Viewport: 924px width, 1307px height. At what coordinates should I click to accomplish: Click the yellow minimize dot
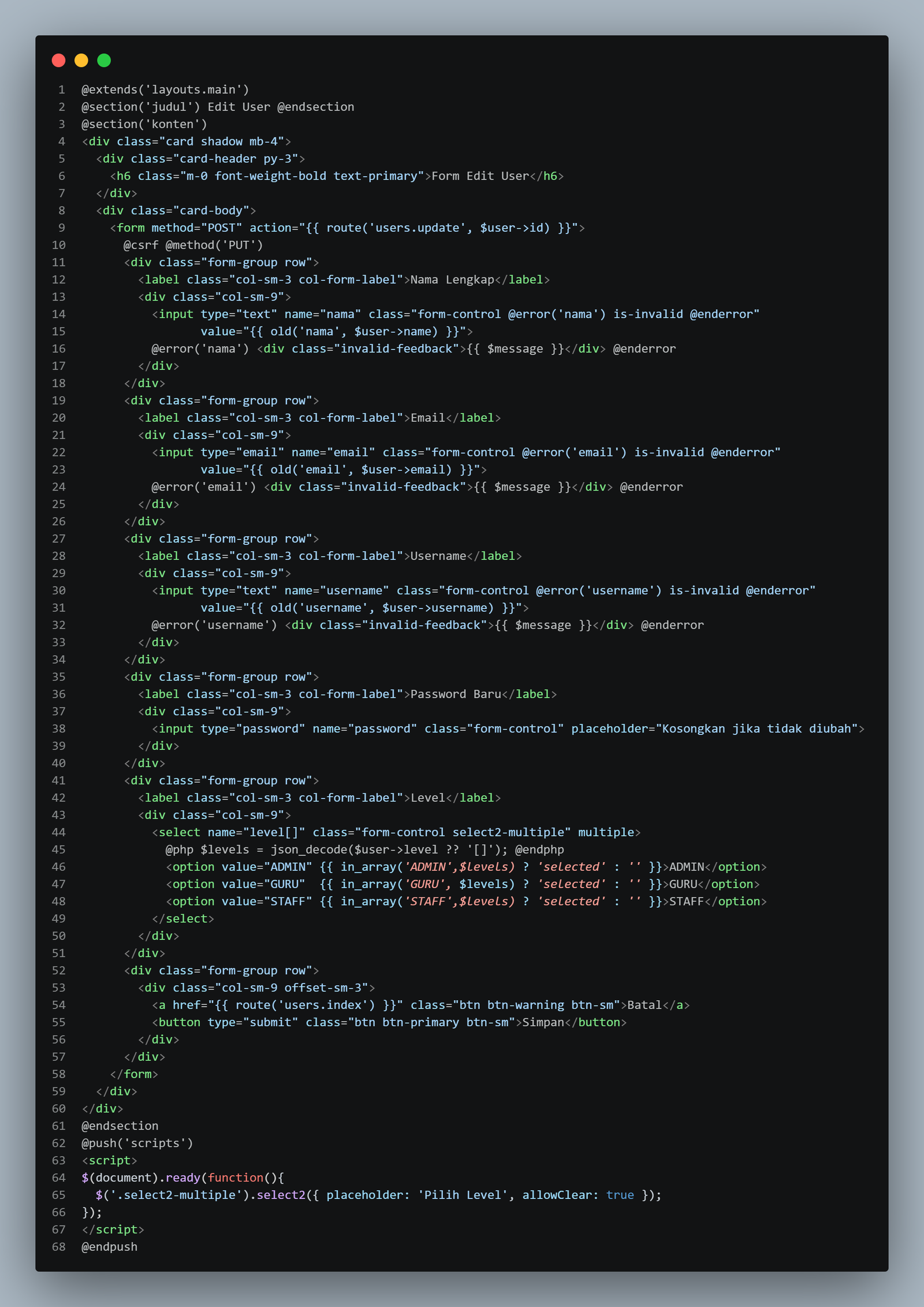tap(81, 60)
